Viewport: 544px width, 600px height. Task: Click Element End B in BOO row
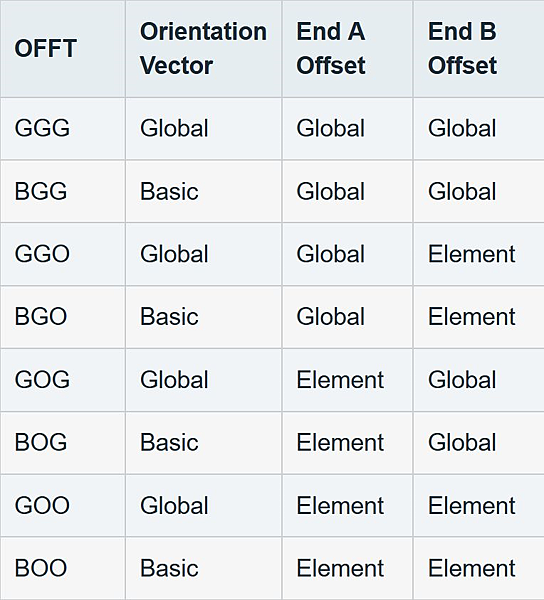(x=471, y=568)
